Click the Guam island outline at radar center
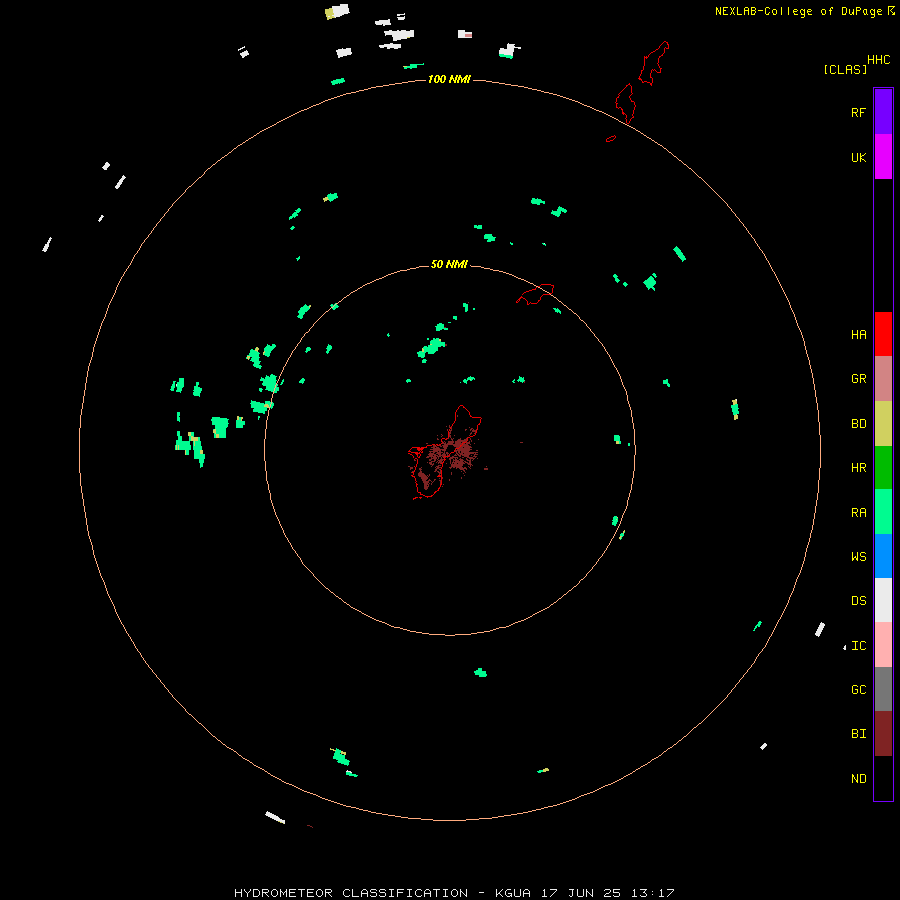The width and height of the screenshot is (900, 900). [x=445, y=452]
